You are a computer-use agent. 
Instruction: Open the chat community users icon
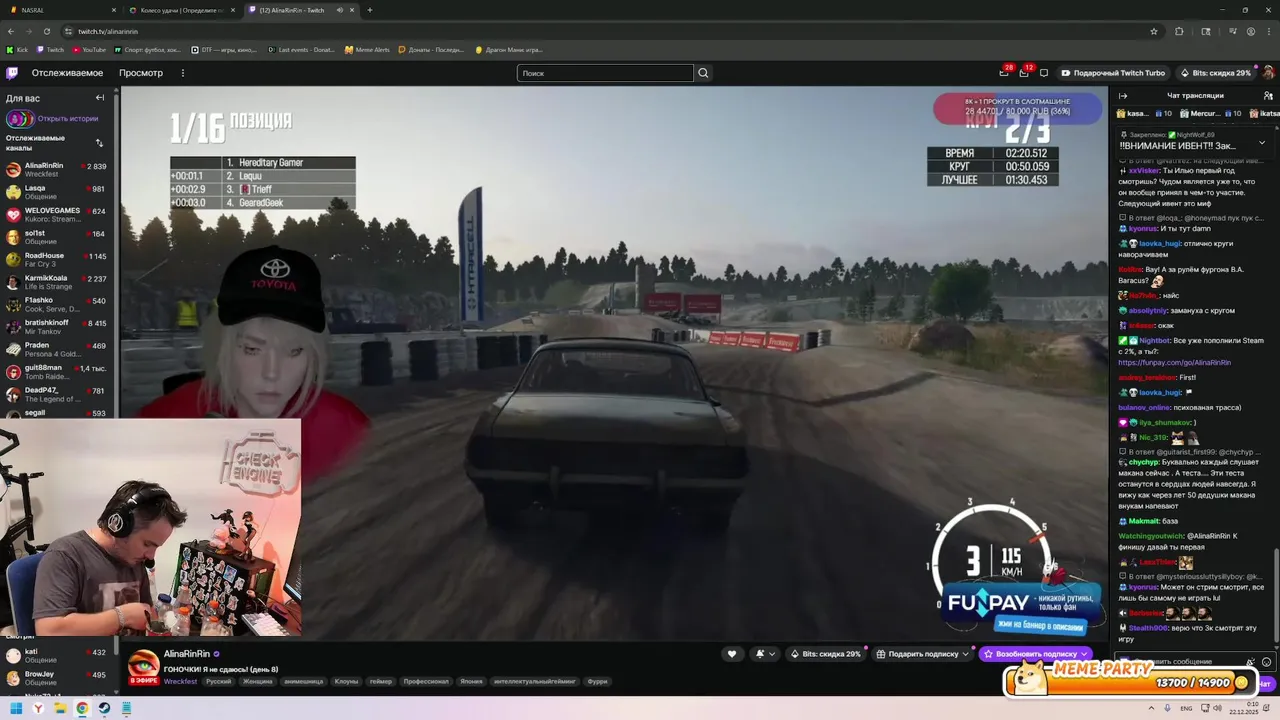click(x=1268, y=96)
